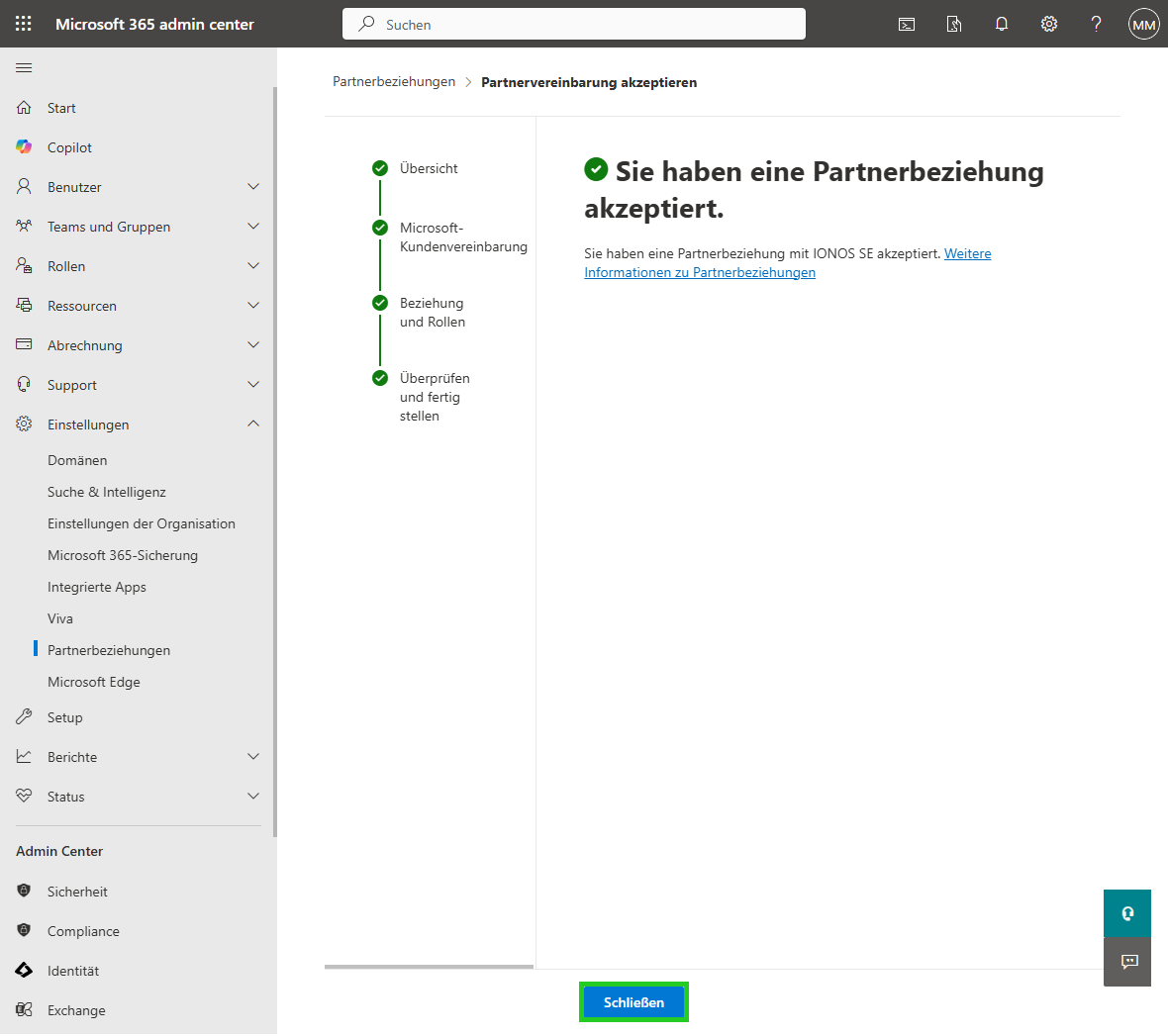Open Viva settings item
Image resolution: width=1168 pixels, height=1036 pixels.
coord(60,618)
